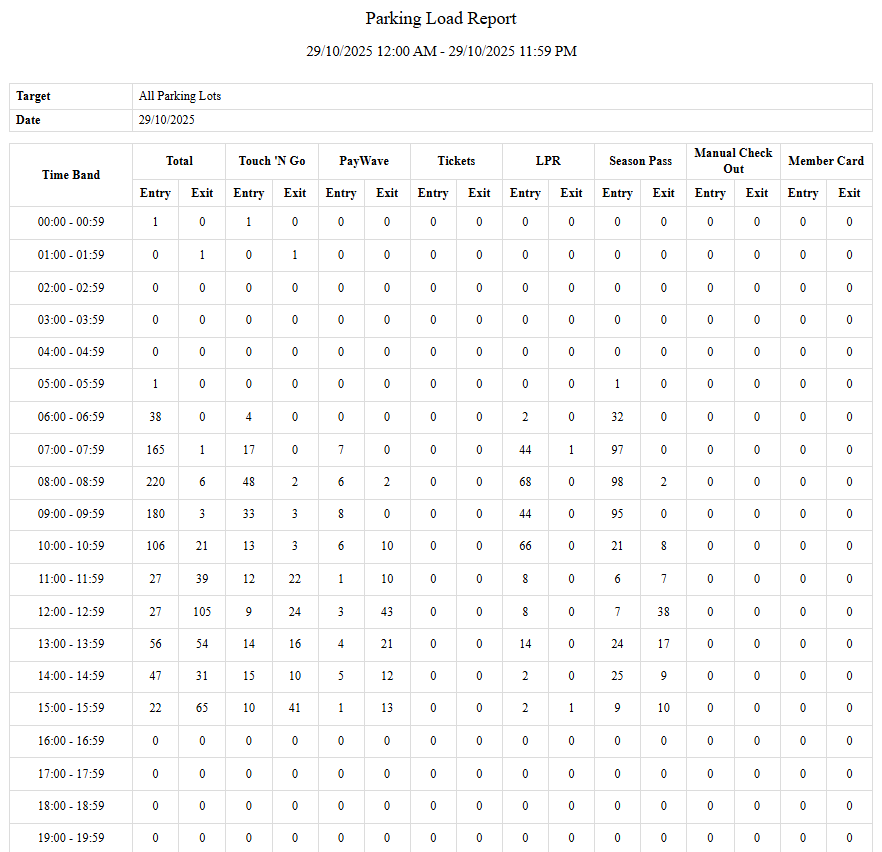Click LPR entry value 68
Screen dimensions: 882x852
click(x=525, y=482)
